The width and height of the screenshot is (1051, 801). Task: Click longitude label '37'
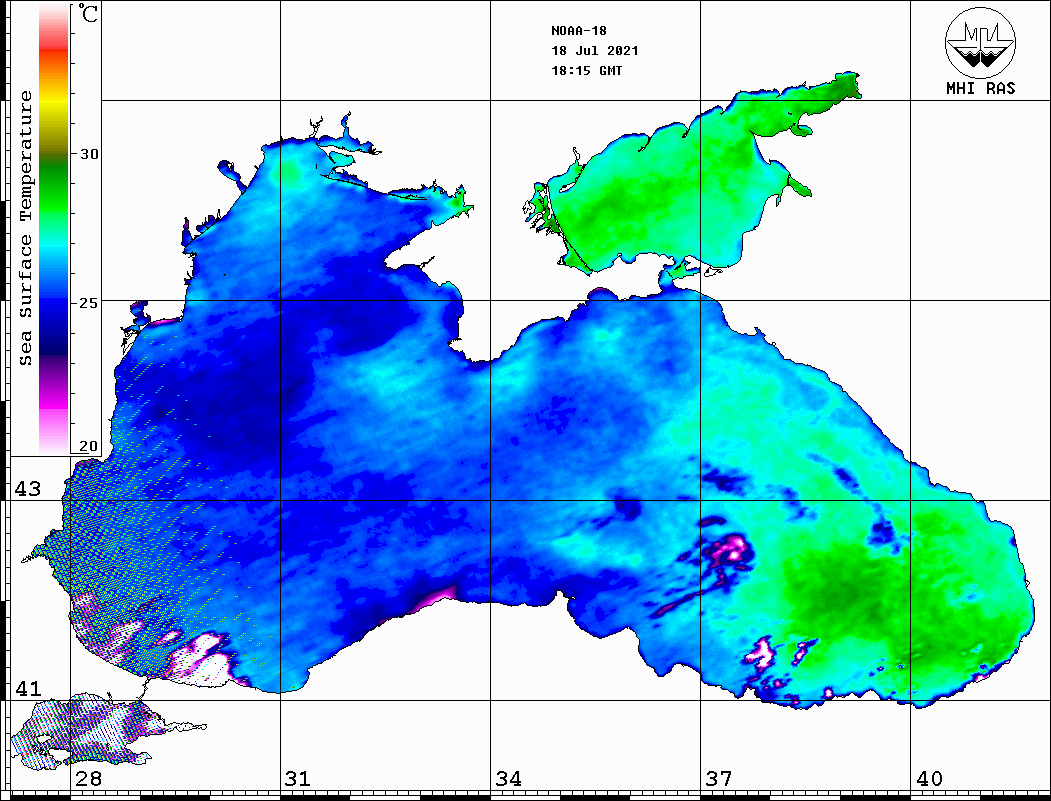(x=719, y=779)
